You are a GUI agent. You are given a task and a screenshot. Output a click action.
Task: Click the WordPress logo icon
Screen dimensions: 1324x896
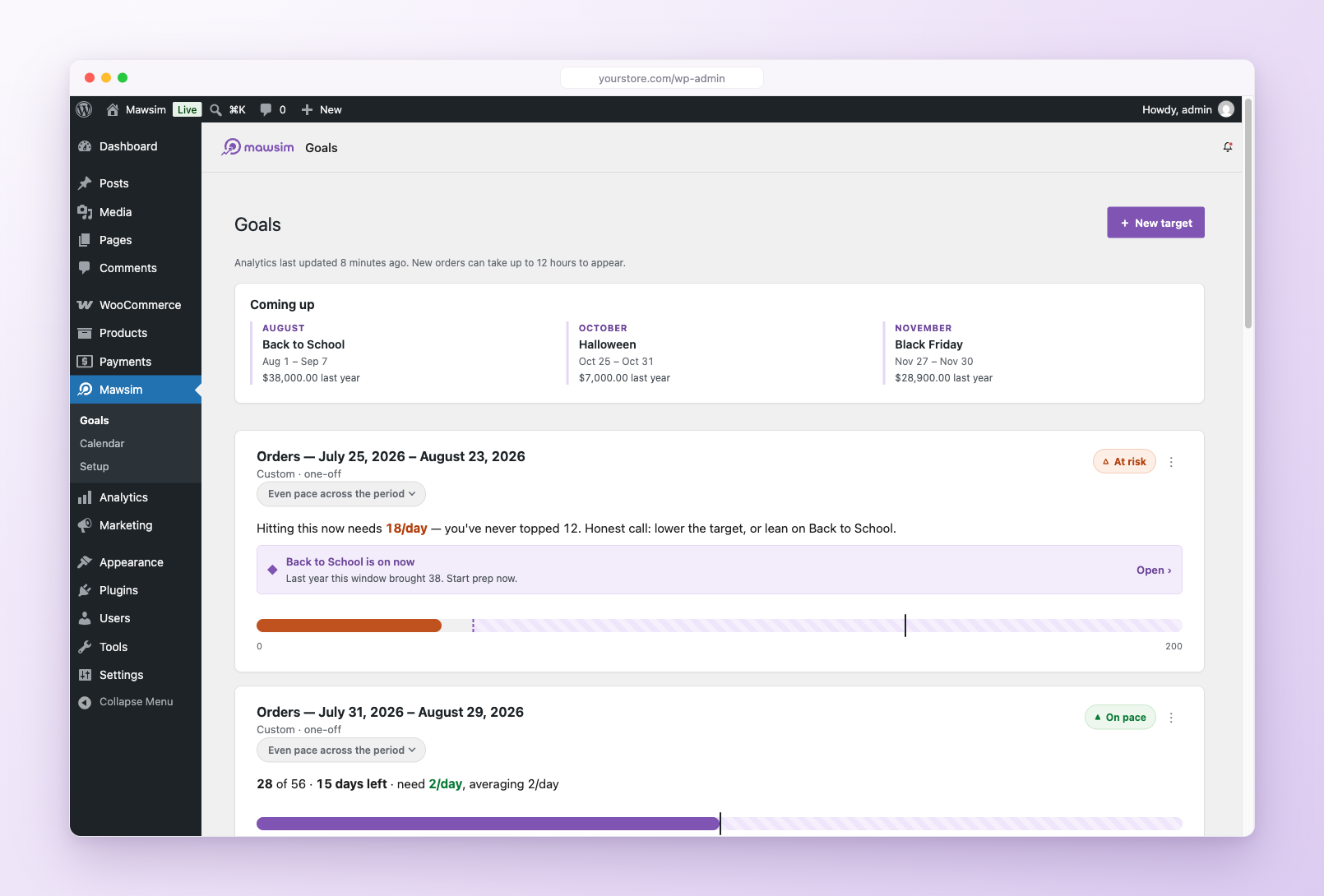pyautogui.click(x=84, y=109)
